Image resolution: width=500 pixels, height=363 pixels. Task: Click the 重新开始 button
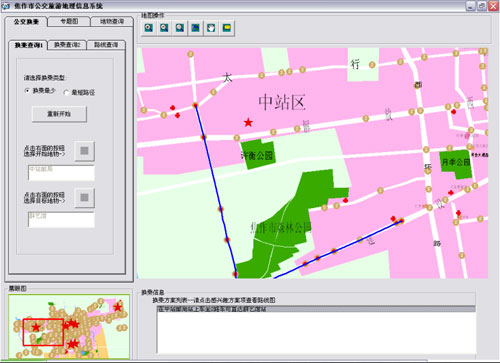click(59, 114)
